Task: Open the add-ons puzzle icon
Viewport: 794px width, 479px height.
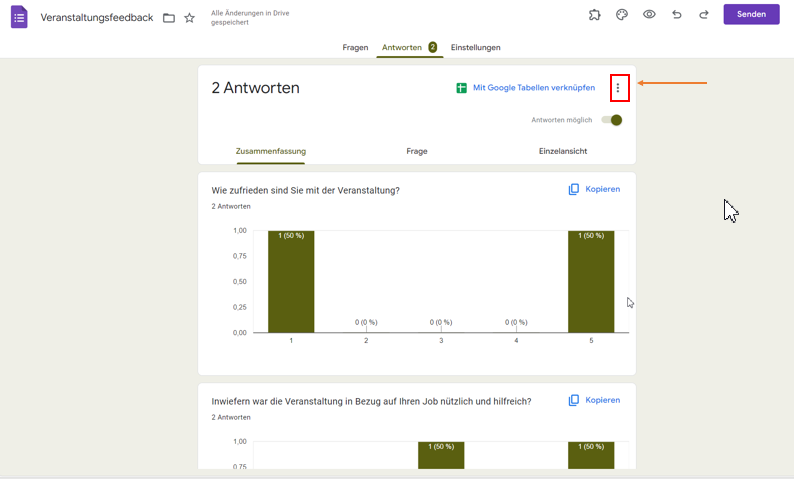Action: (594, 15)
